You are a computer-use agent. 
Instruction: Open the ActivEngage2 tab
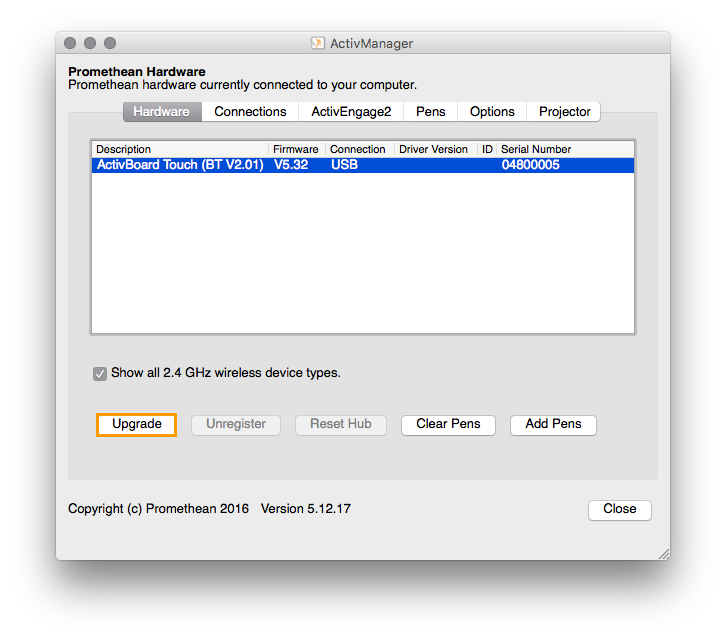(x=351, y=112)
